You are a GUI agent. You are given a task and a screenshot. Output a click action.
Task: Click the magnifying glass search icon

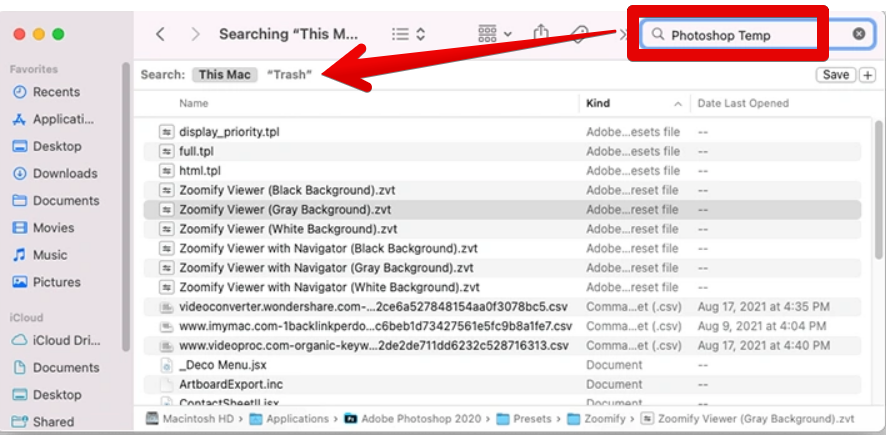point(658,34)
